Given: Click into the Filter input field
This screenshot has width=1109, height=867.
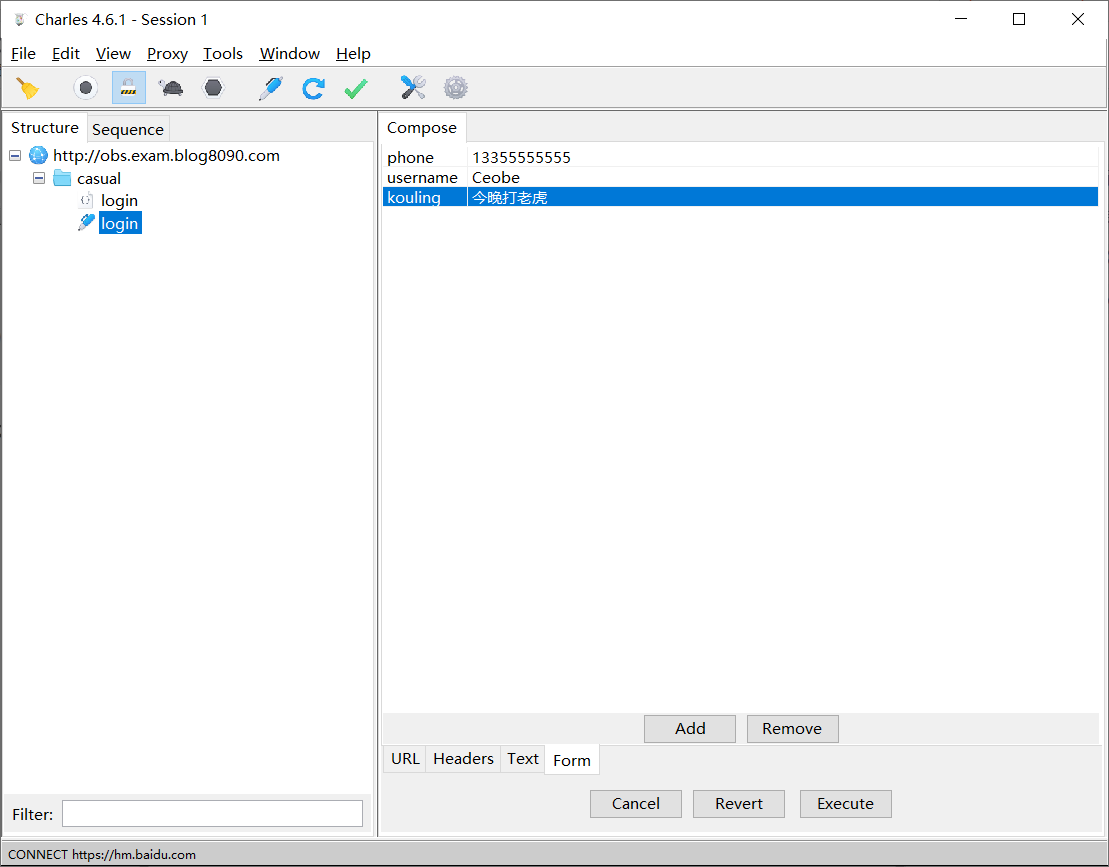Looking at the screenshot, I should (212, 814).
